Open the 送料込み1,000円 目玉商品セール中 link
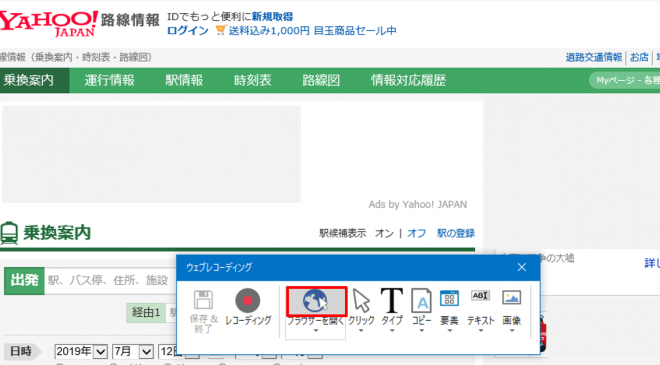 [x=312, y=31]
